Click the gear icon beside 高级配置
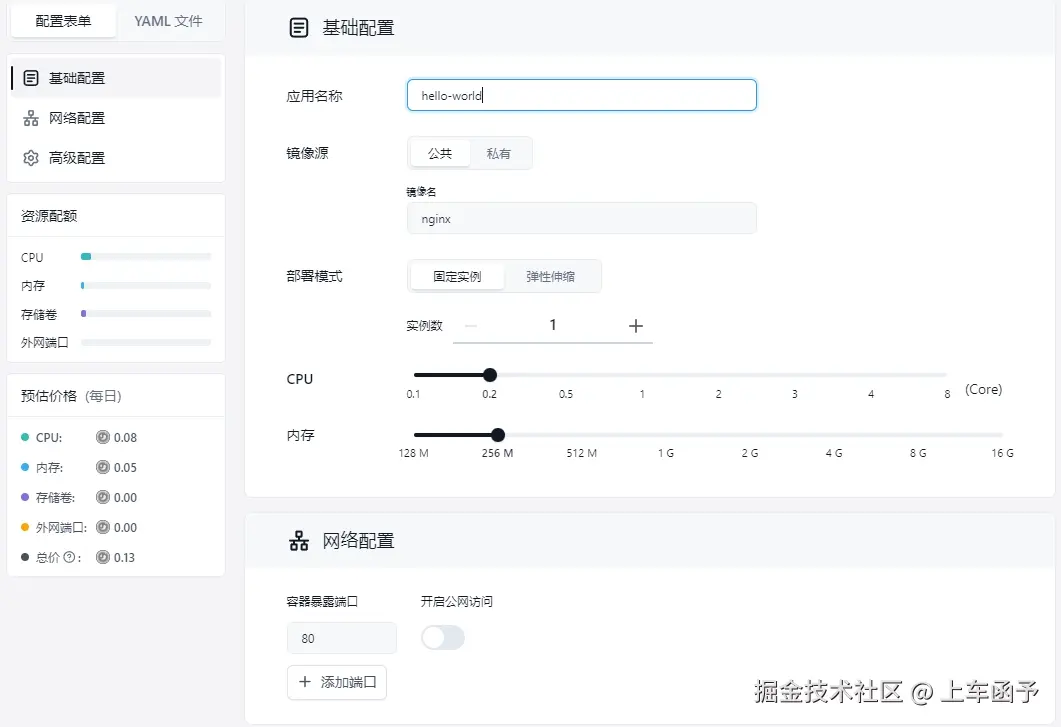 [30, 157]
